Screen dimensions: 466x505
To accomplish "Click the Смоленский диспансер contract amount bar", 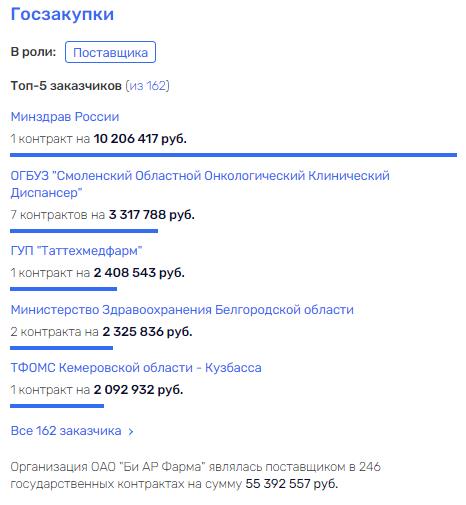I will pos(84,231).
